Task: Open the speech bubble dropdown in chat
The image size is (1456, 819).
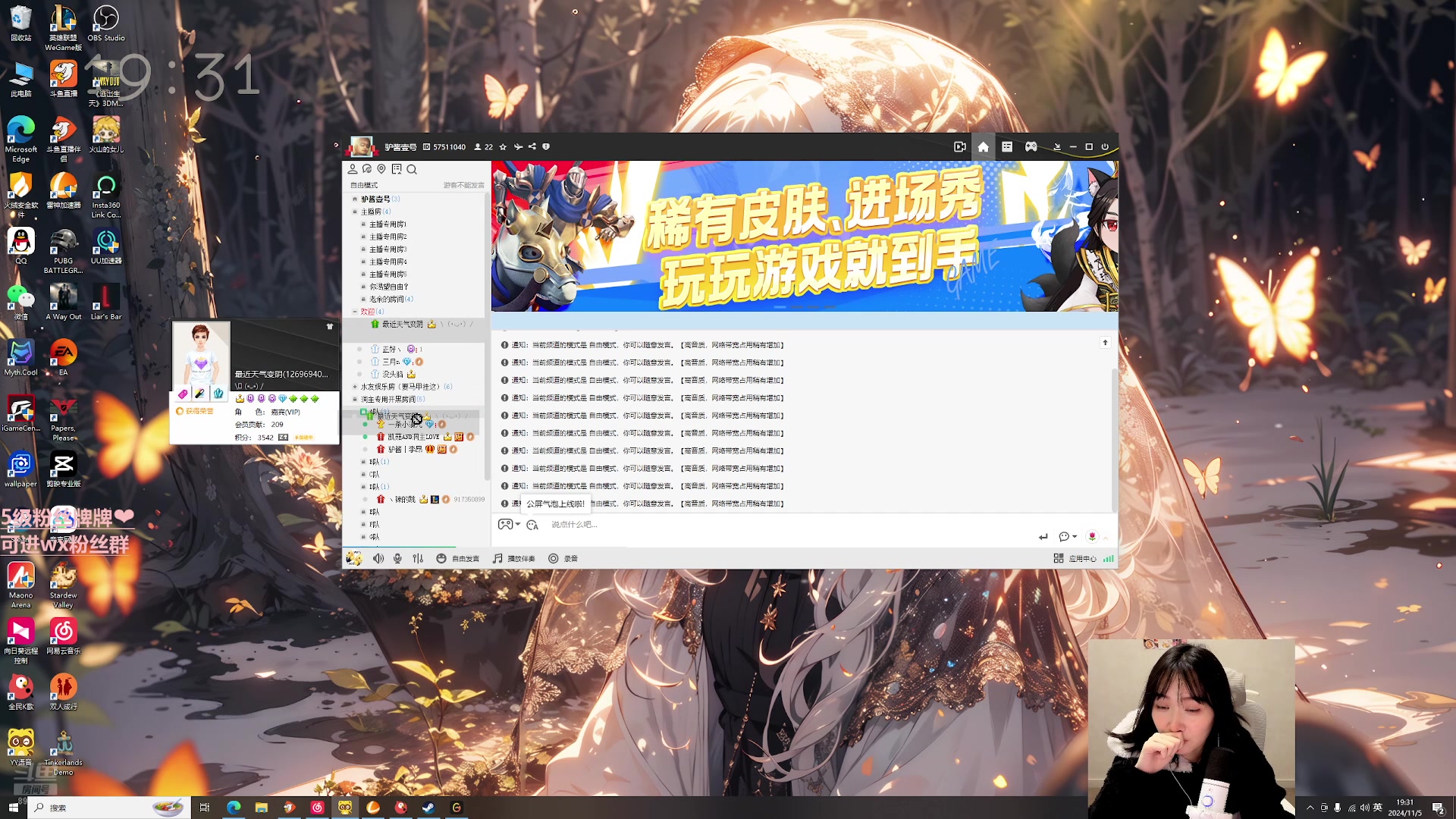Action: tap(1068, 537)
